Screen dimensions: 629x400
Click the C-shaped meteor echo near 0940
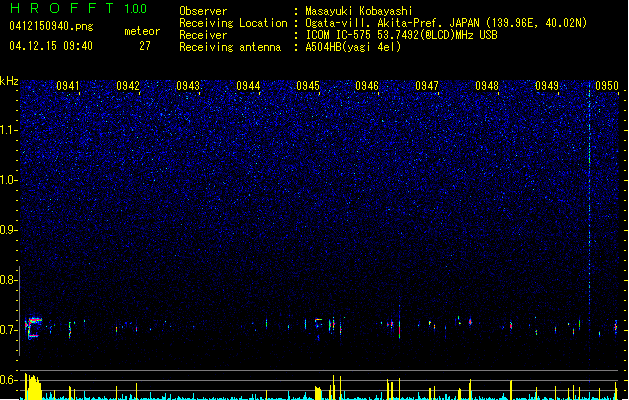pyautogui.click(x=33, y=328)
